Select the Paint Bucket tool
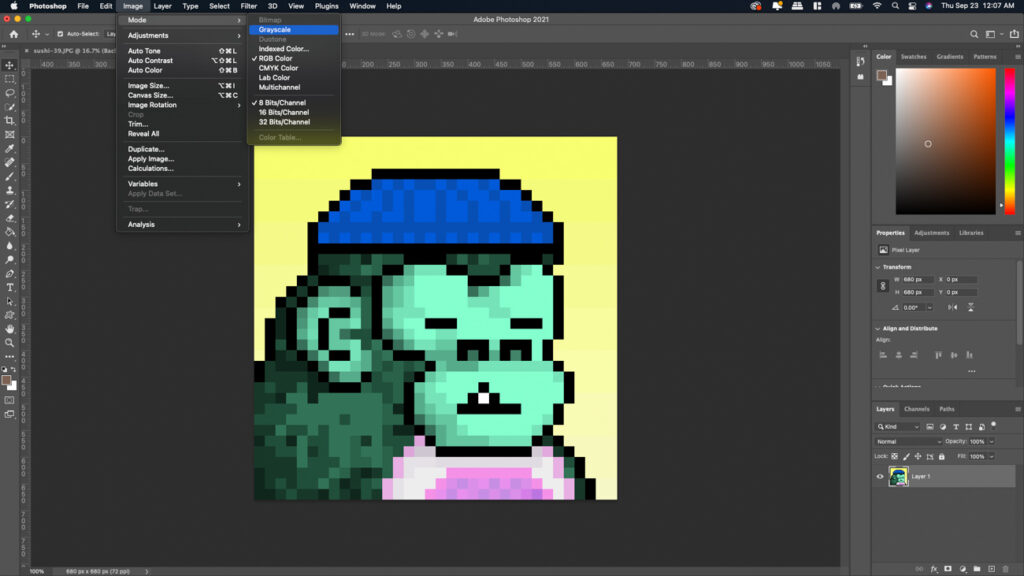 (x=10, y=232)
